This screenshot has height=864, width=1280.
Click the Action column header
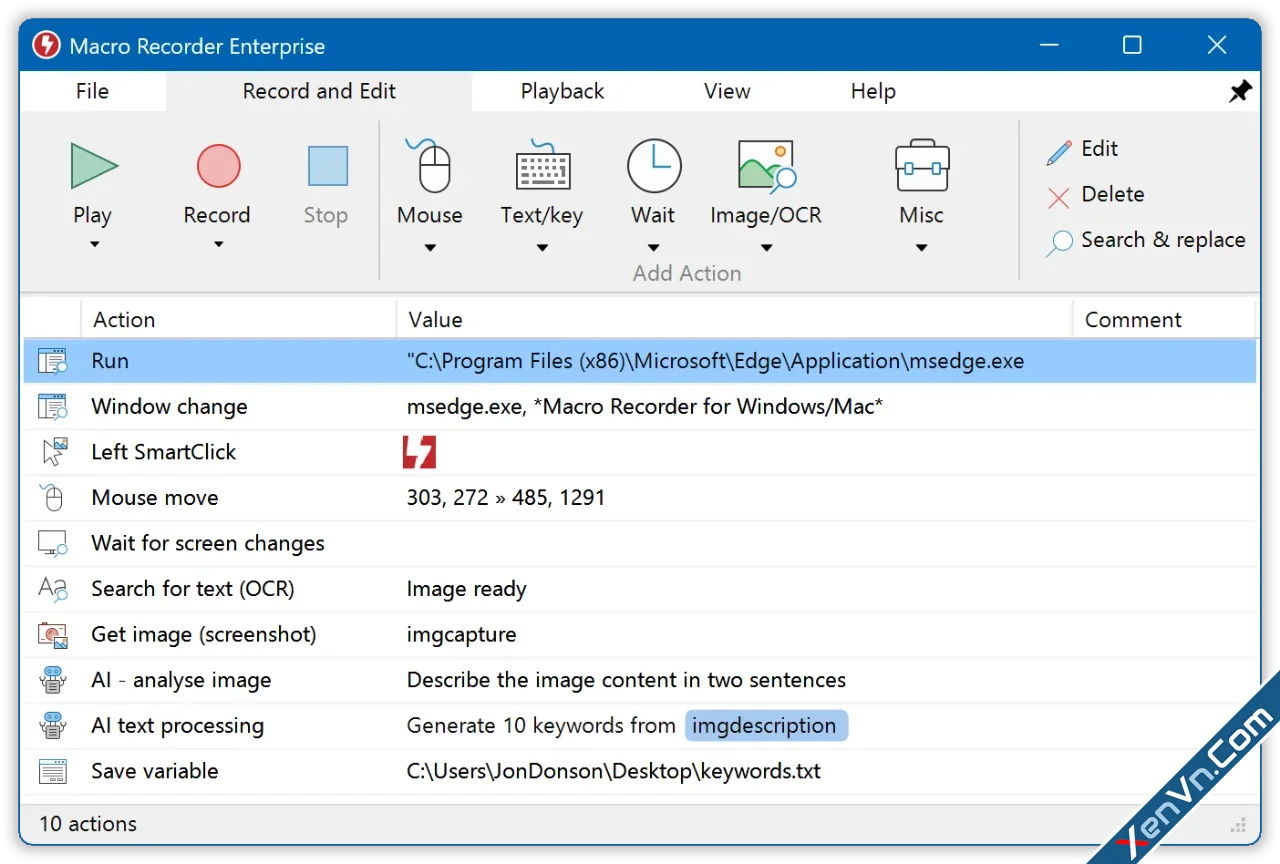(x=238, y=320)
